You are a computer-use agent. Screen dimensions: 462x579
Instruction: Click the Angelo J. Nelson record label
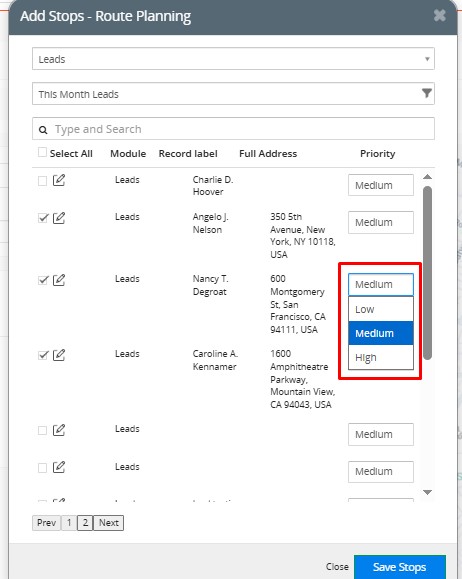pos(211,223)
